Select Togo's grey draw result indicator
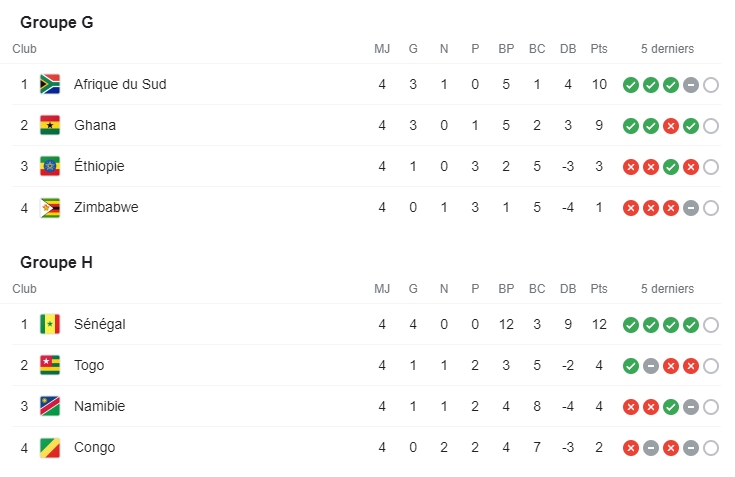Viewport: 735px width, 477px height. point(651,366)
